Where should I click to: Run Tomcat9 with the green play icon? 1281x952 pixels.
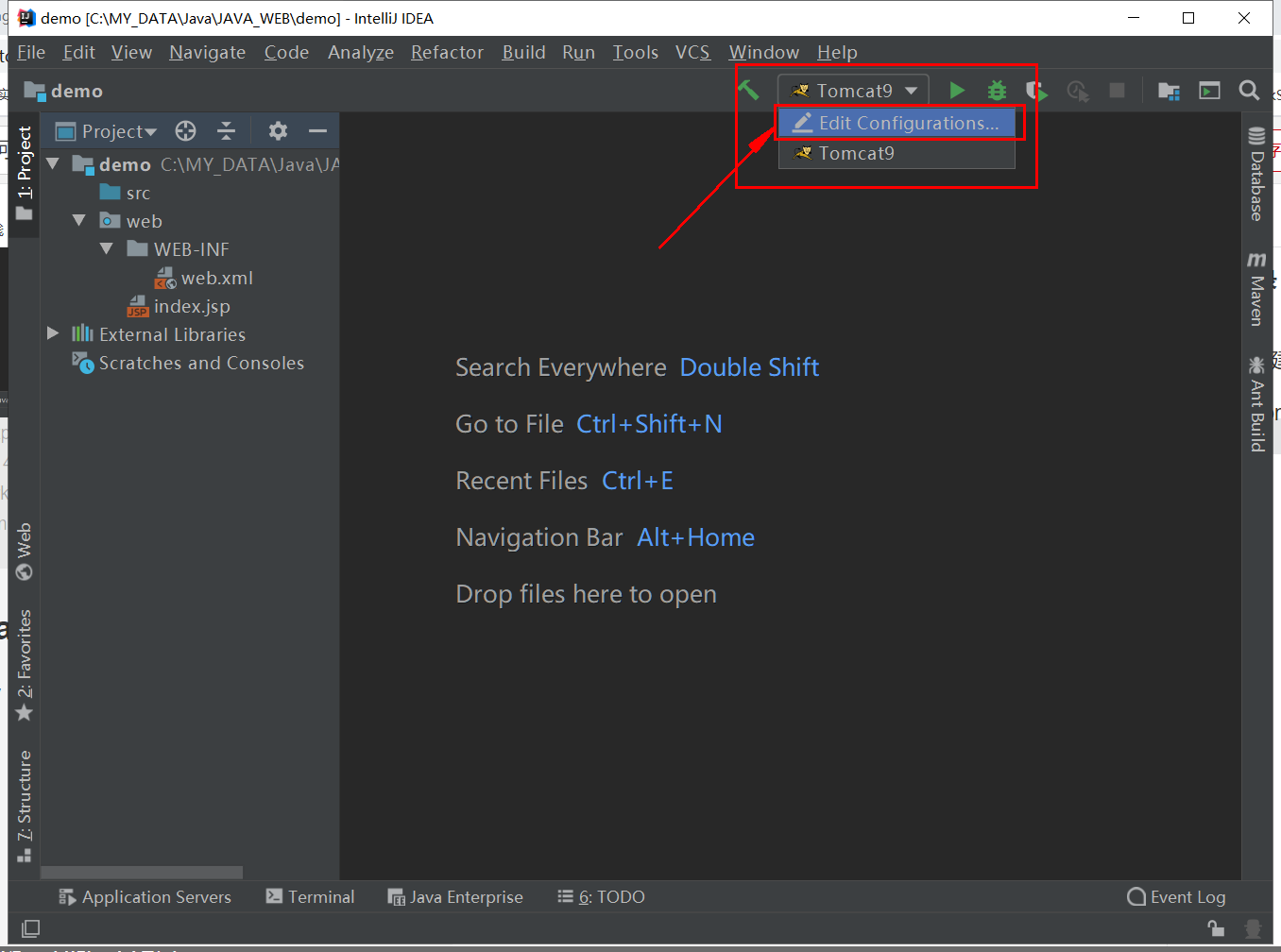[957, 91]
